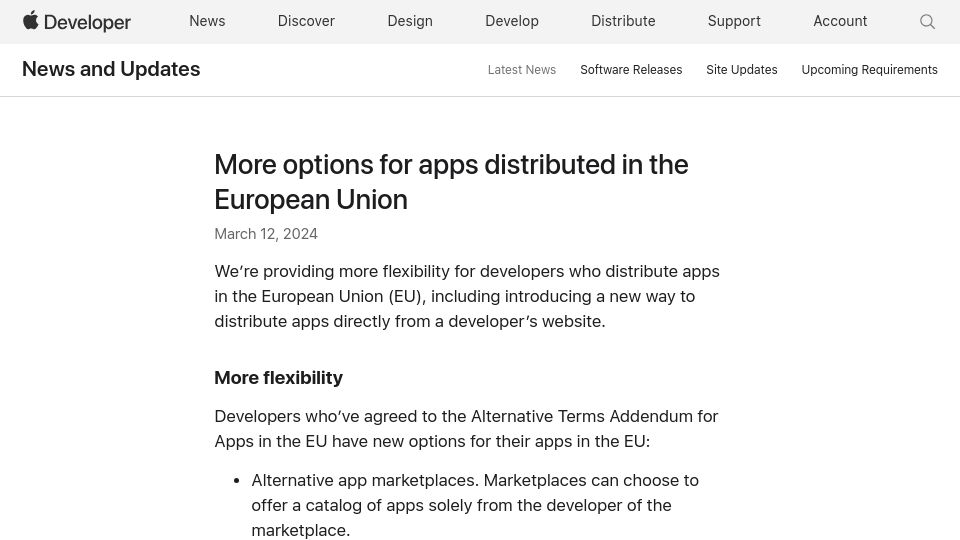The height and width of the screenshot is (540, 960).
Task: Open the Develop menu item
Action: 512,21
